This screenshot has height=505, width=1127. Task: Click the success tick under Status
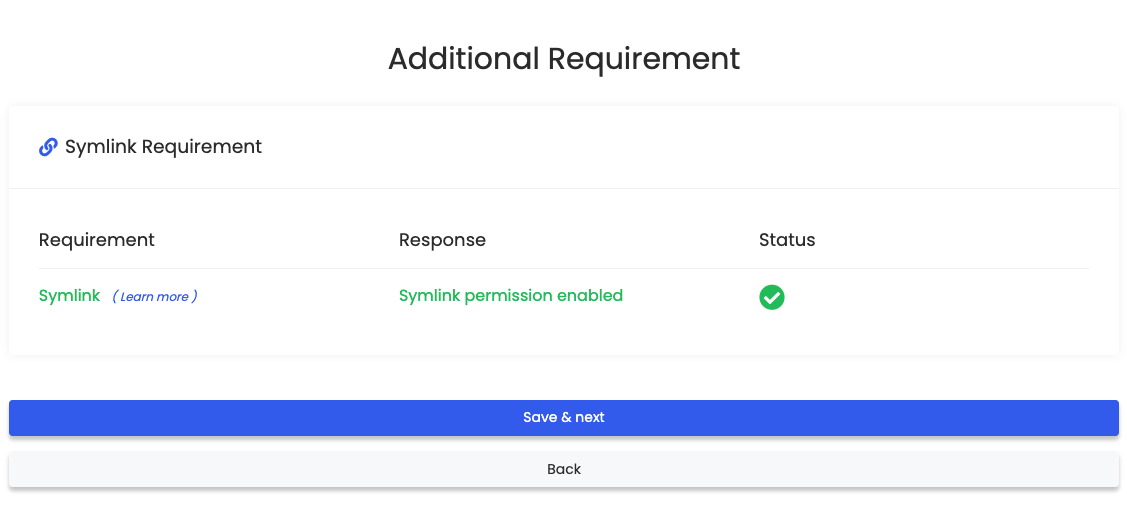(x=771, y=297)
